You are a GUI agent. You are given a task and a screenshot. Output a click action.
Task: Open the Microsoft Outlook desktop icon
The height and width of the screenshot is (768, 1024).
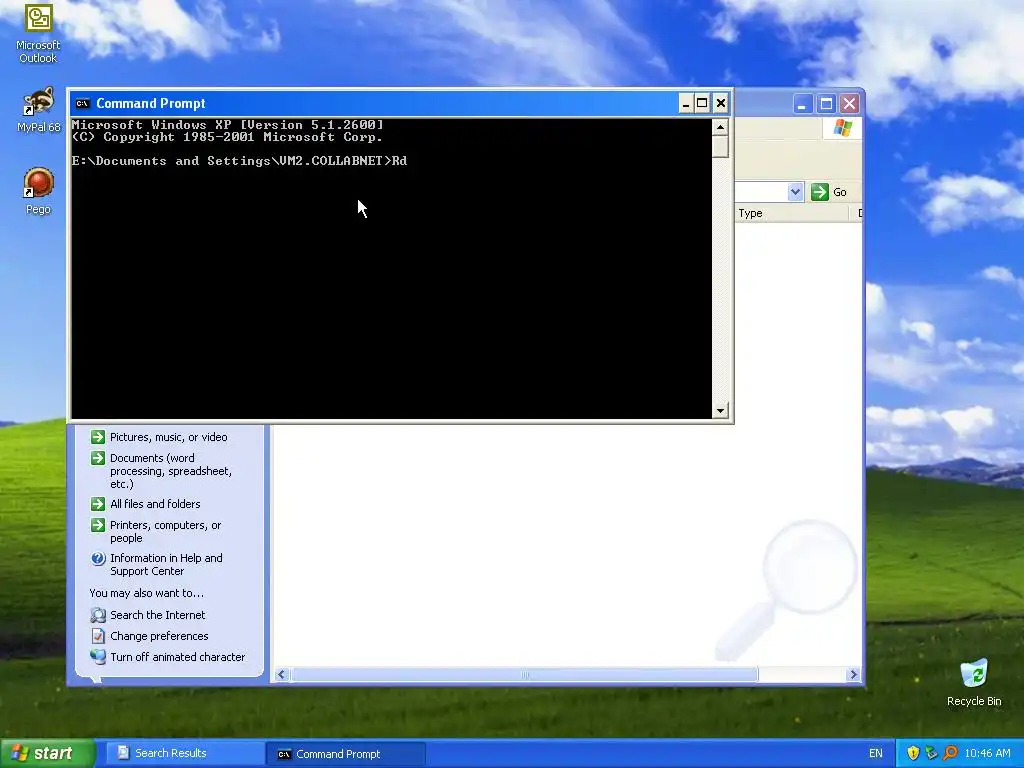pos(38,33)
